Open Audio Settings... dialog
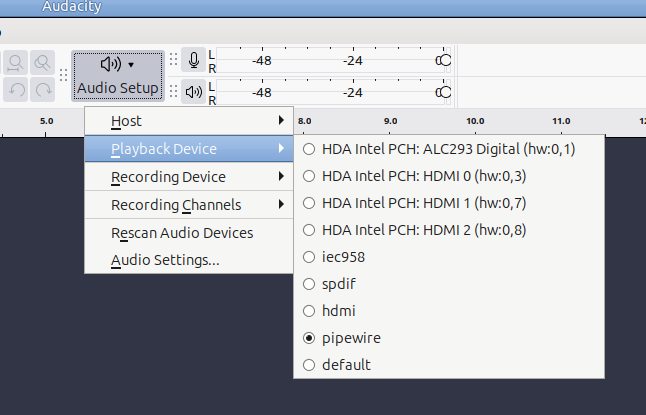646x415 pixels. click(x=189, y=260)
